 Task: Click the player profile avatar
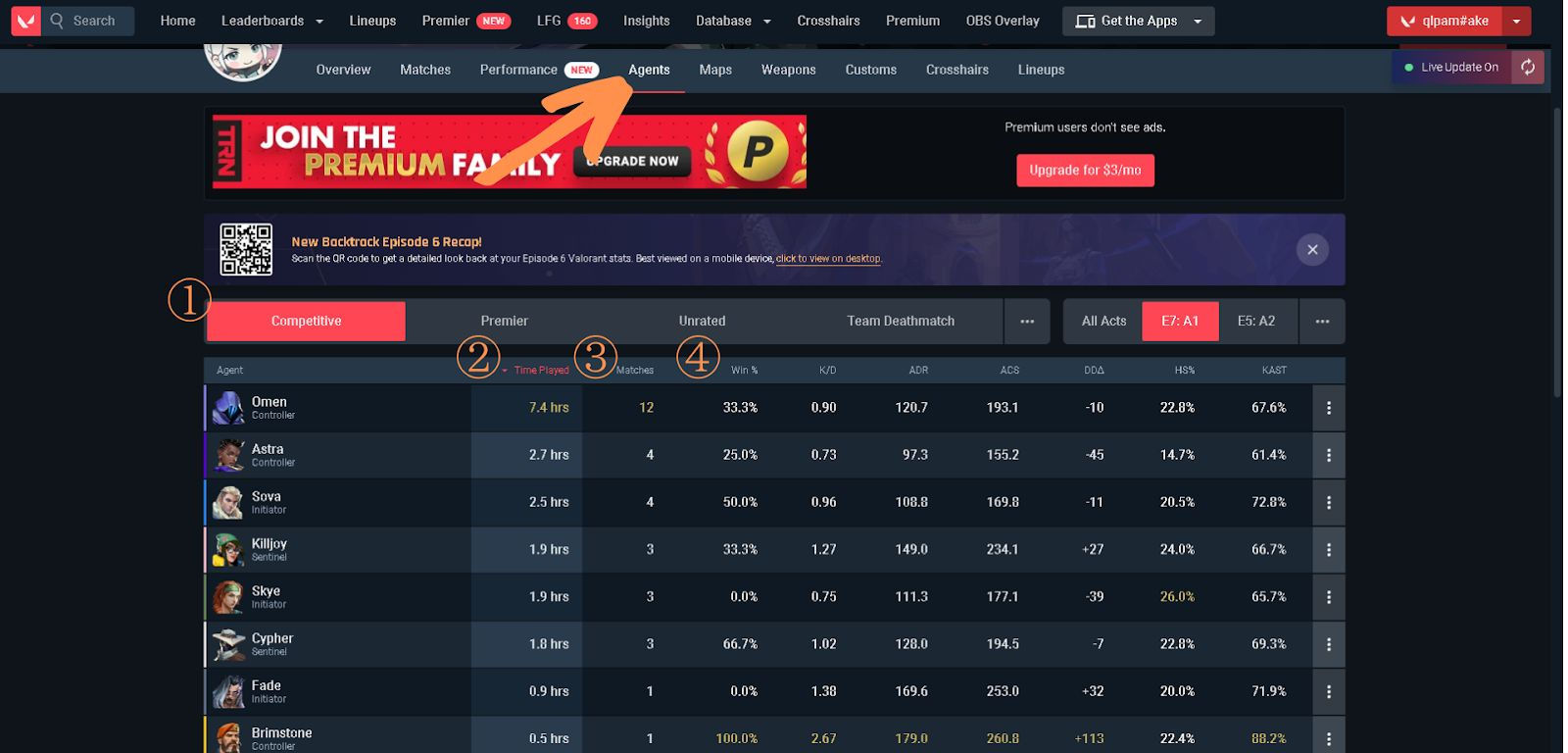click(243, 59)
